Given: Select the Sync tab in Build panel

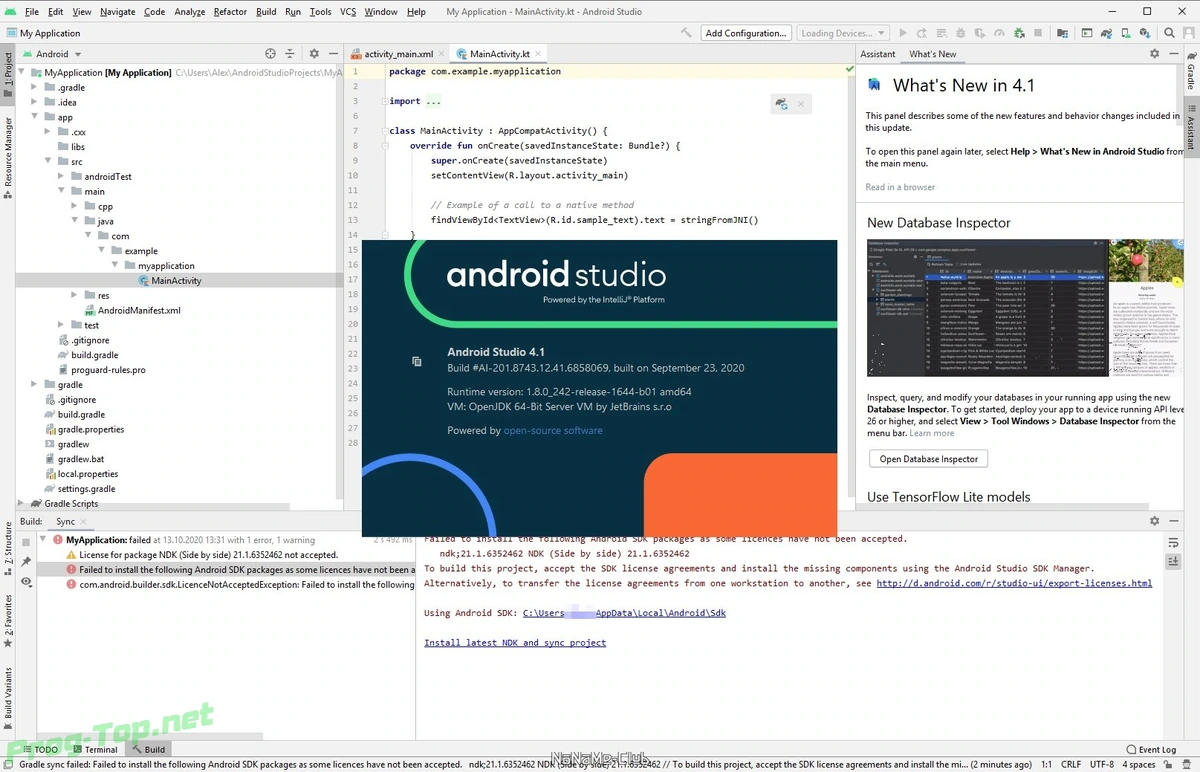Looking at the screenshot, I should pyautogui.click(x=65, y=522).
